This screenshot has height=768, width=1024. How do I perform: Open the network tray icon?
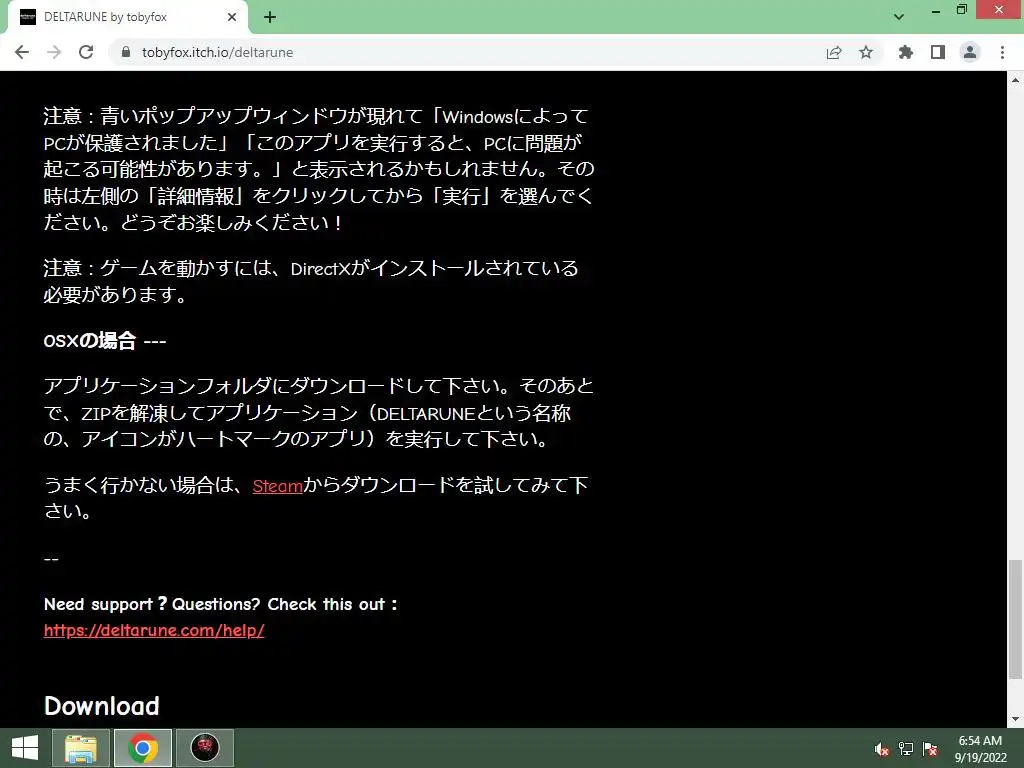pyautogui.click(x=906, y=749)
